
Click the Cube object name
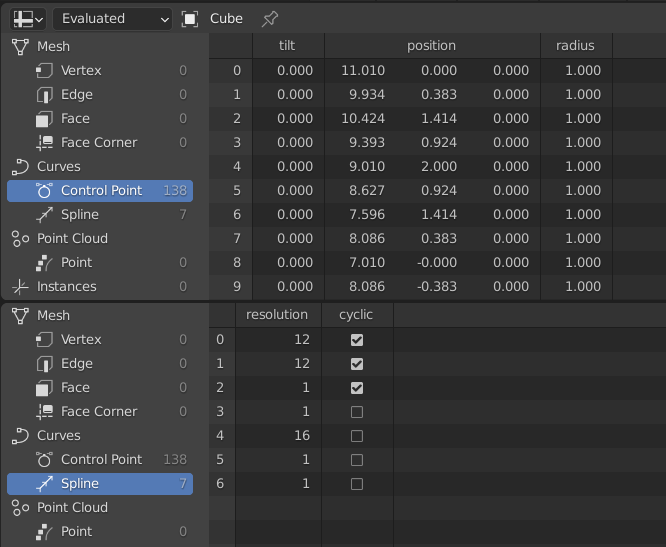tap(226, 19)
